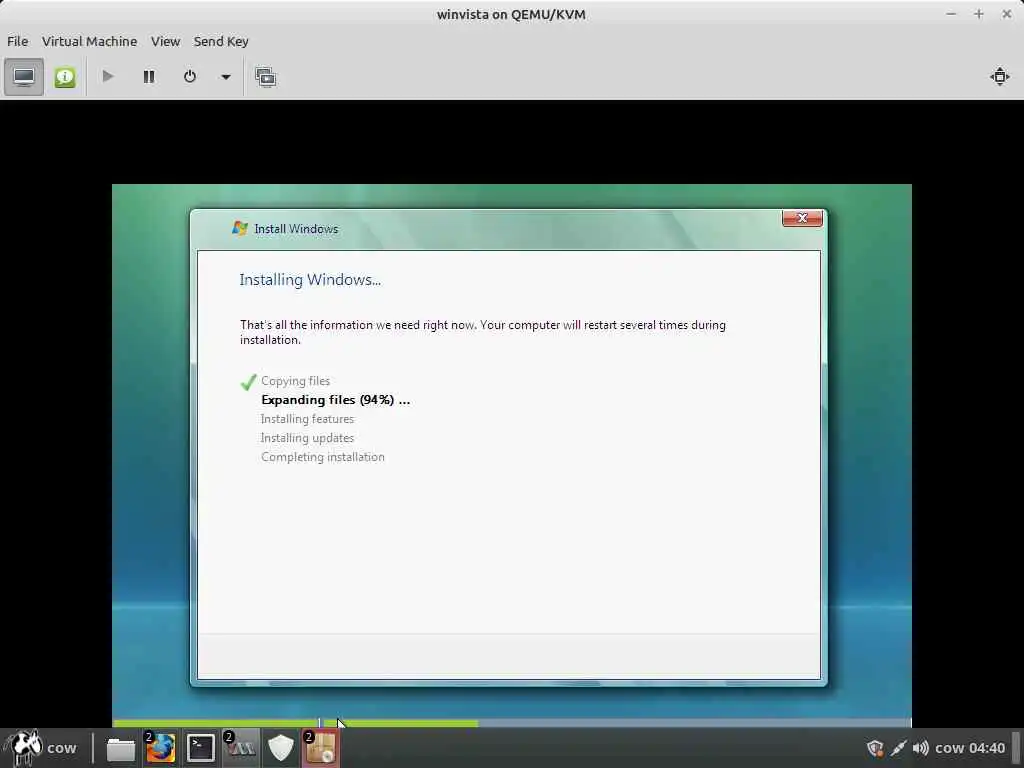Open the package installer taskbar item

click(x=320, y=748)
